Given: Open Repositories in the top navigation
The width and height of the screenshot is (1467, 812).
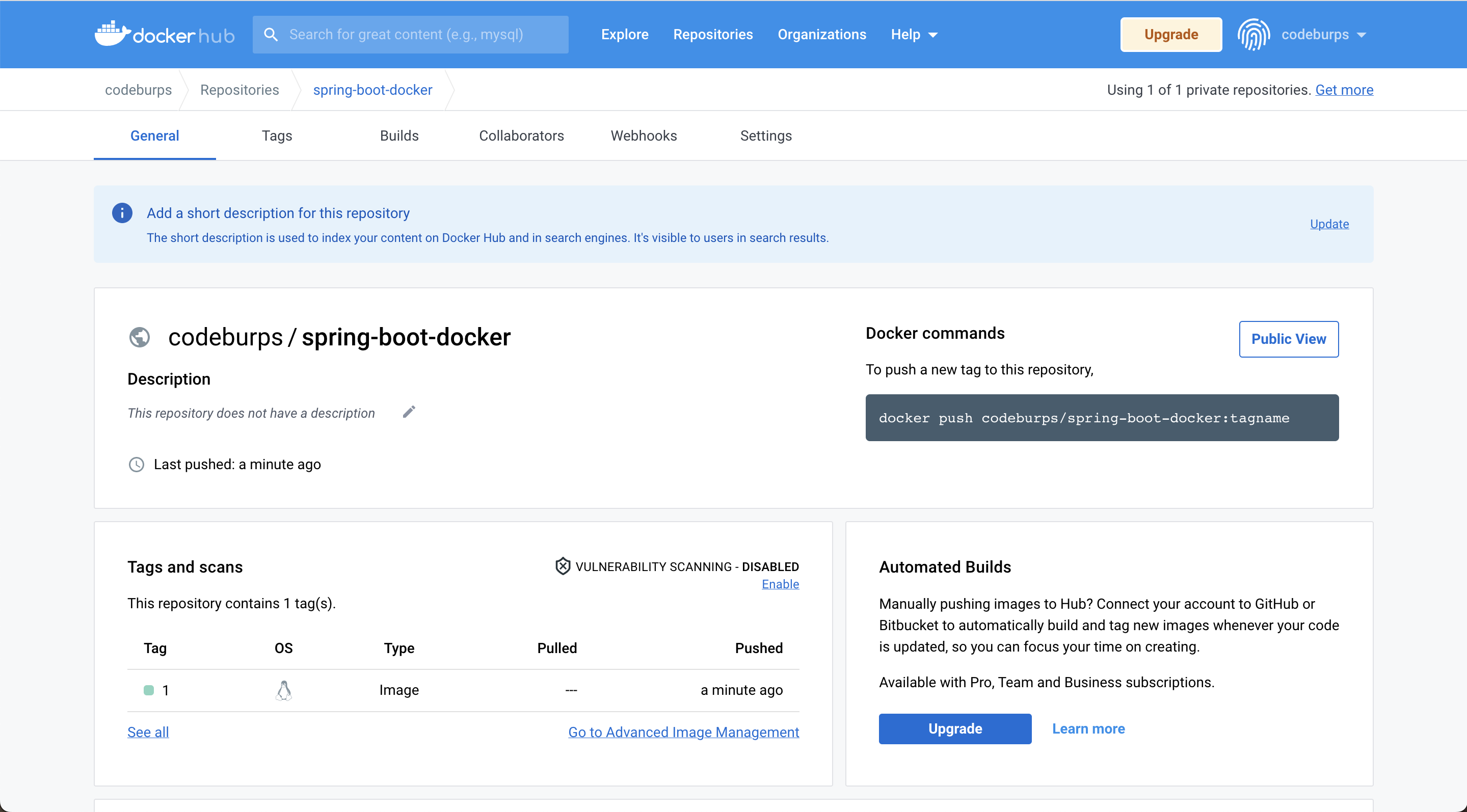Looking at the screenshot, I should click(713, 35).
